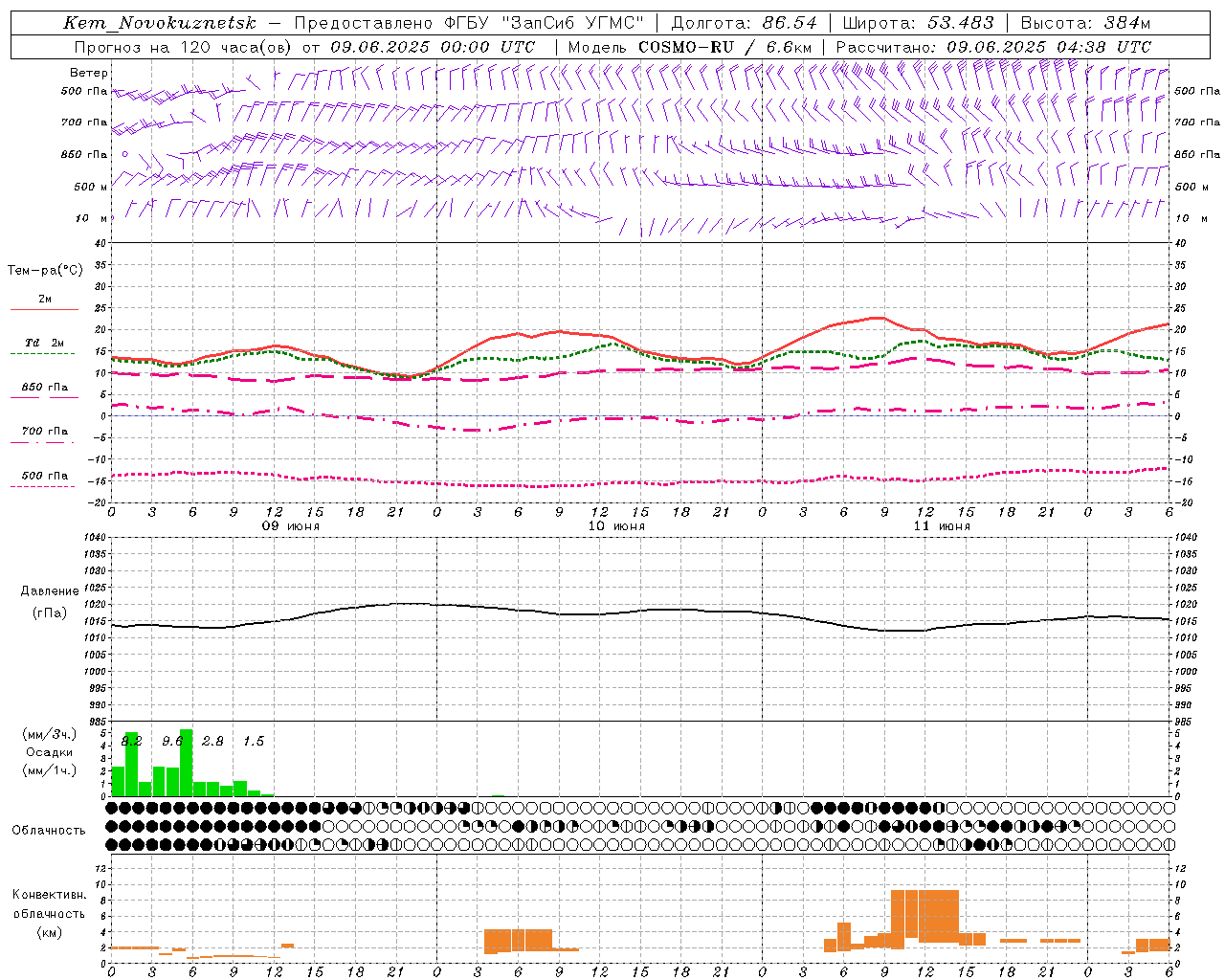Click the 'Td 2м' dew point legend entry
Viewport: 1225px width, 980px height.
pos(44,343)
